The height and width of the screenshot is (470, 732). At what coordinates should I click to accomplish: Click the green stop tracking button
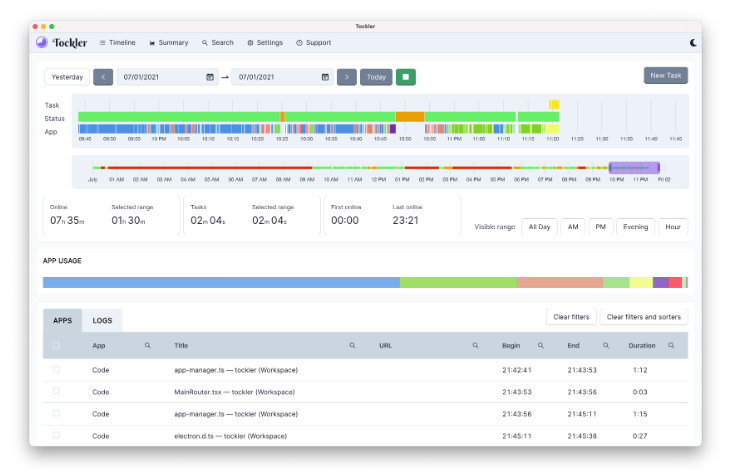point(405,77)
